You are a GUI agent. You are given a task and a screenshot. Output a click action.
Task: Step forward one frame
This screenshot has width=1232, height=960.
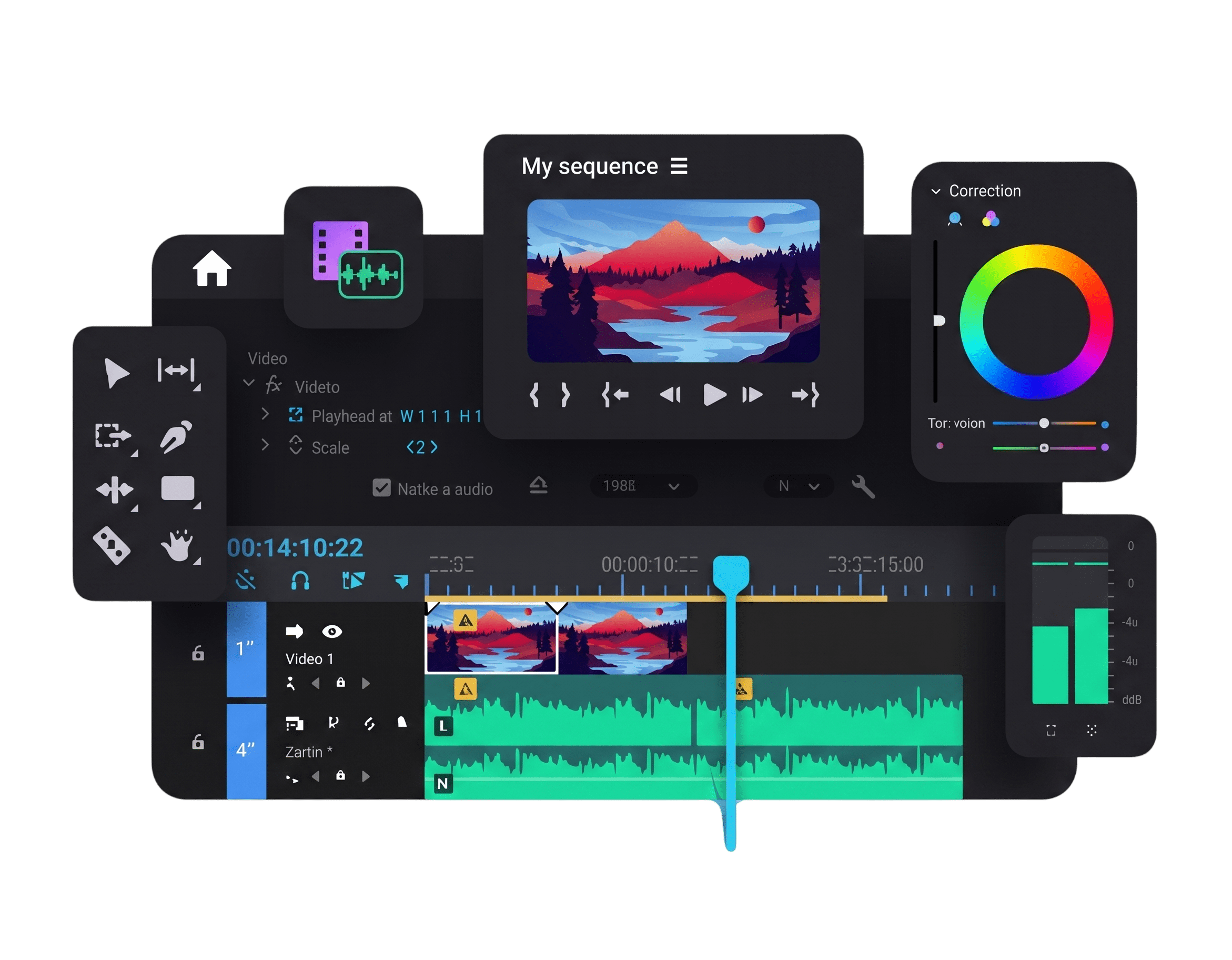(x=753, y=395)
